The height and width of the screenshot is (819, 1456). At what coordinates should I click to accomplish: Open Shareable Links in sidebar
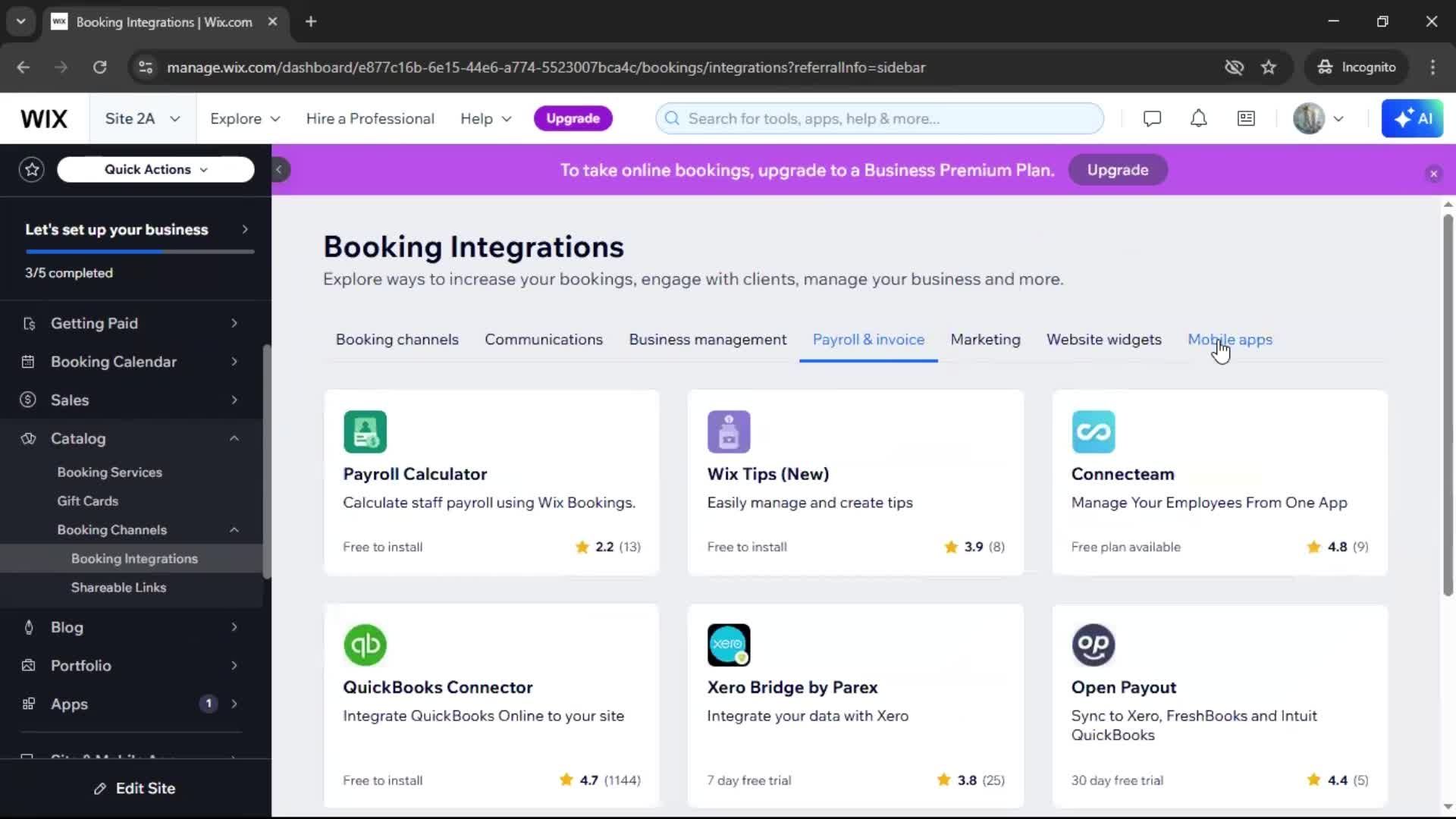coord(118,588)
